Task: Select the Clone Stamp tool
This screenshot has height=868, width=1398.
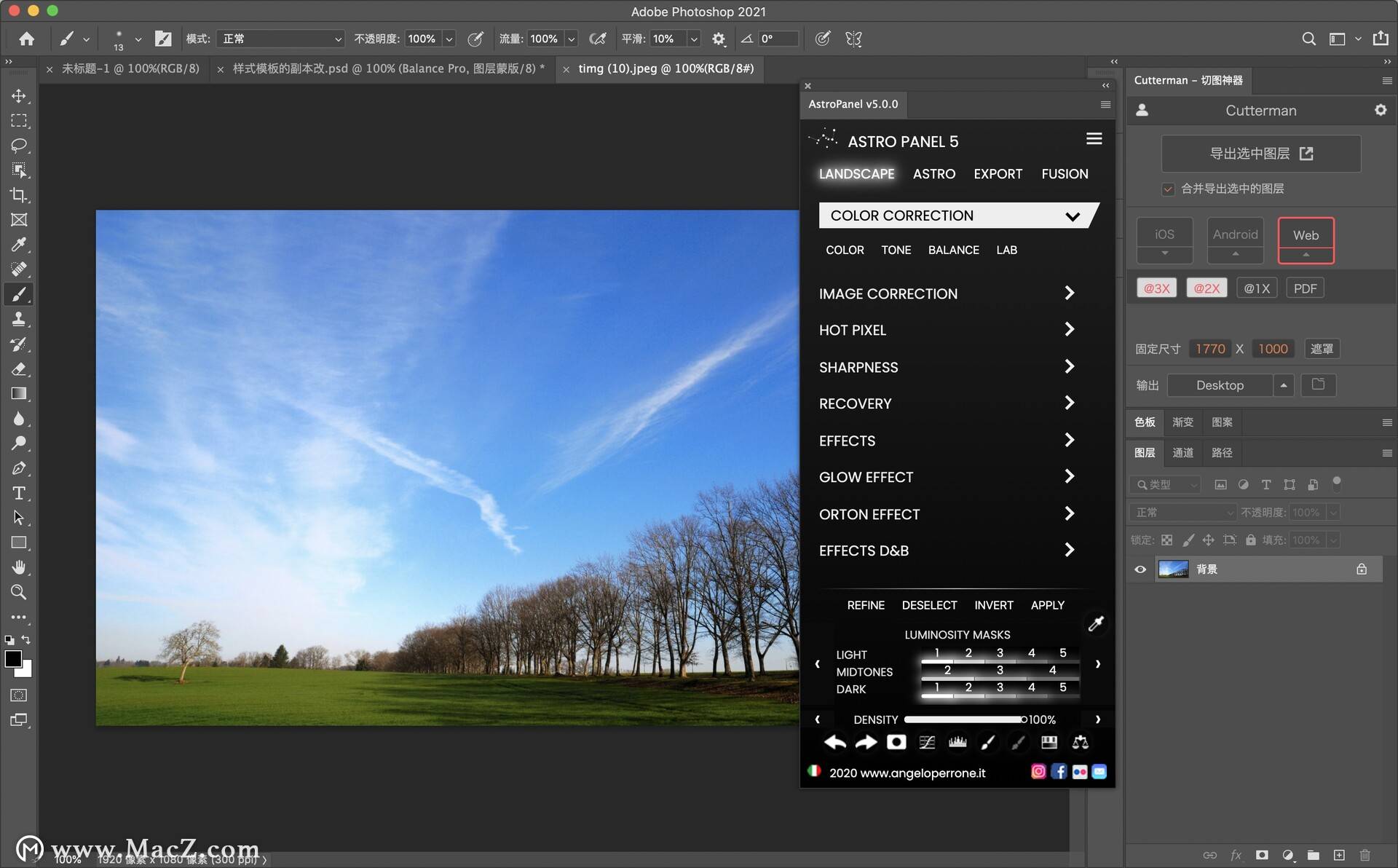Action: pyautogui.click(x=19, y=319)
